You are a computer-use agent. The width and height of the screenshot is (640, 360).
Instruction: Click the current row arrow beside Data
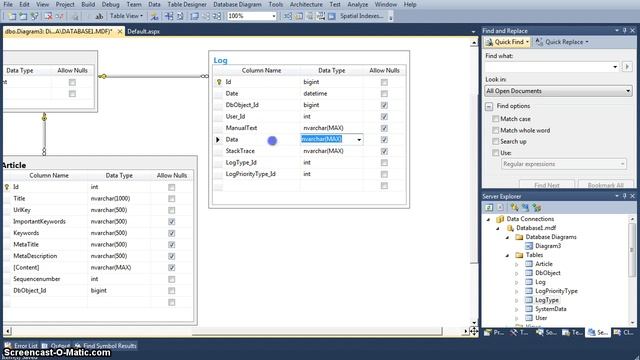[218, 140]
